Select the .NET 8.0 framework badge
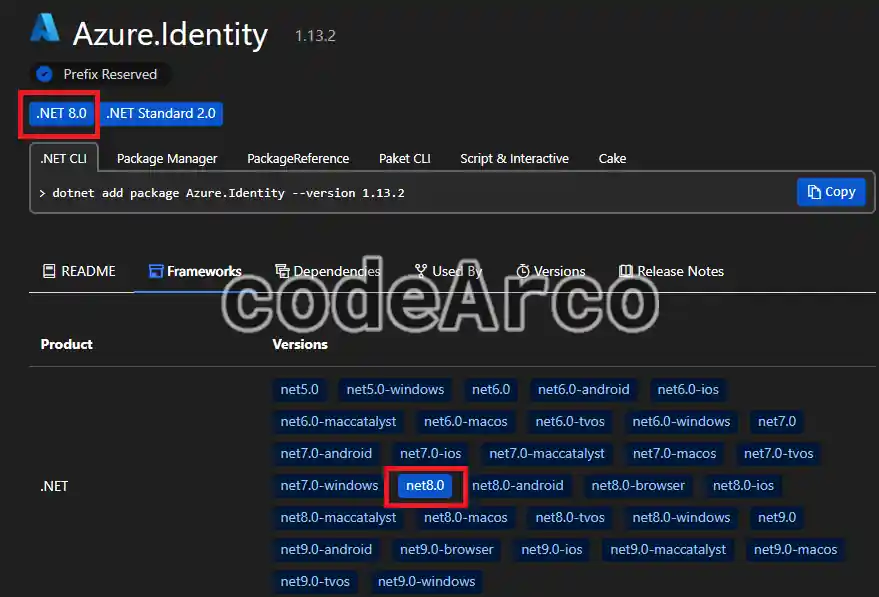 pyautogui.click(x=62, y=113)
